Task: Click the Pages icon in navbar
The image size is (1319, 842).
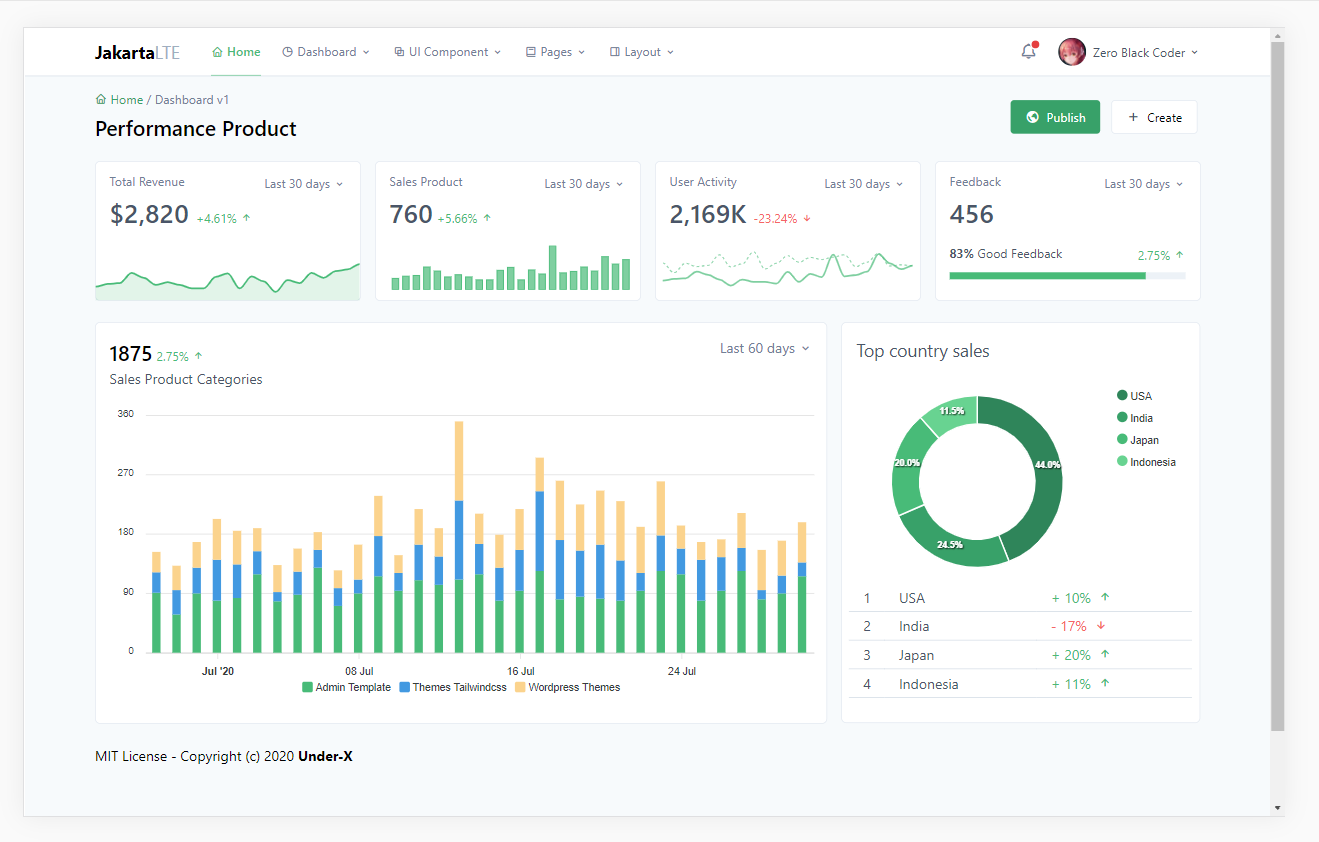Action: pyautogui.click(x=531, y=52)
